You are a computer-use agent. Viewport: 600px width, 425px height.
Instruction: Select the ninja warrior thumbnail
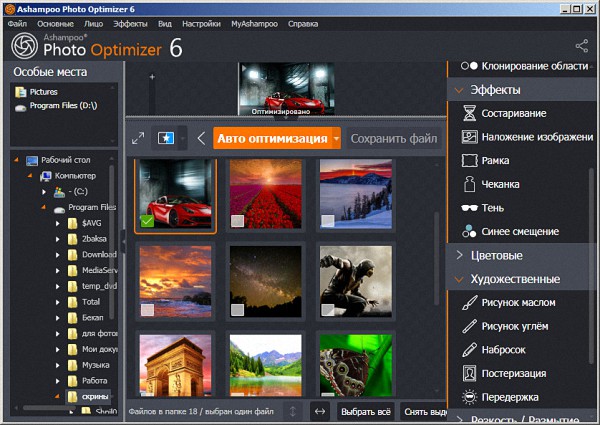(355, 281)
